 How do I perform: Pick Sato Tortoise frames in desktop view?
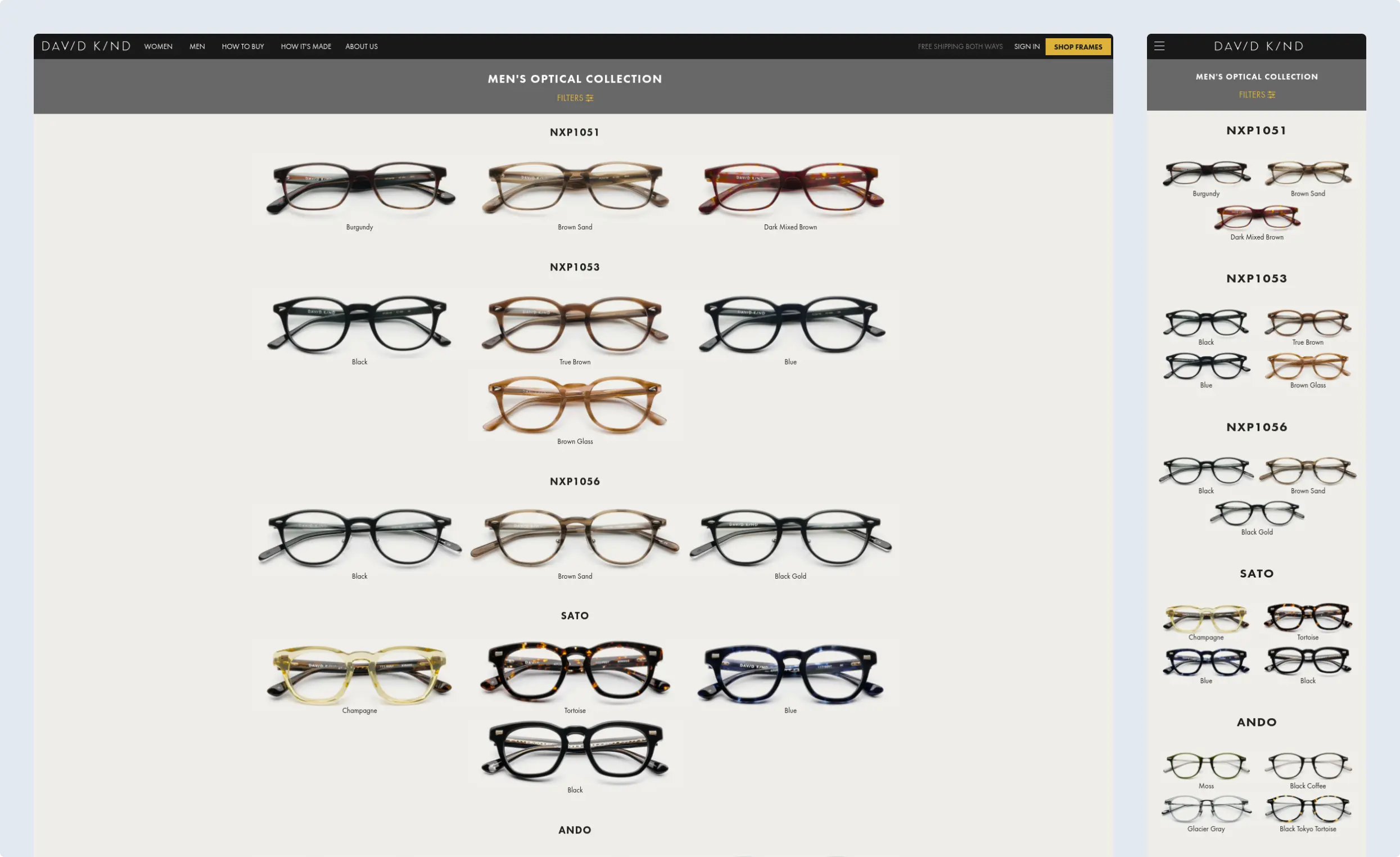[x=575, y=673]
